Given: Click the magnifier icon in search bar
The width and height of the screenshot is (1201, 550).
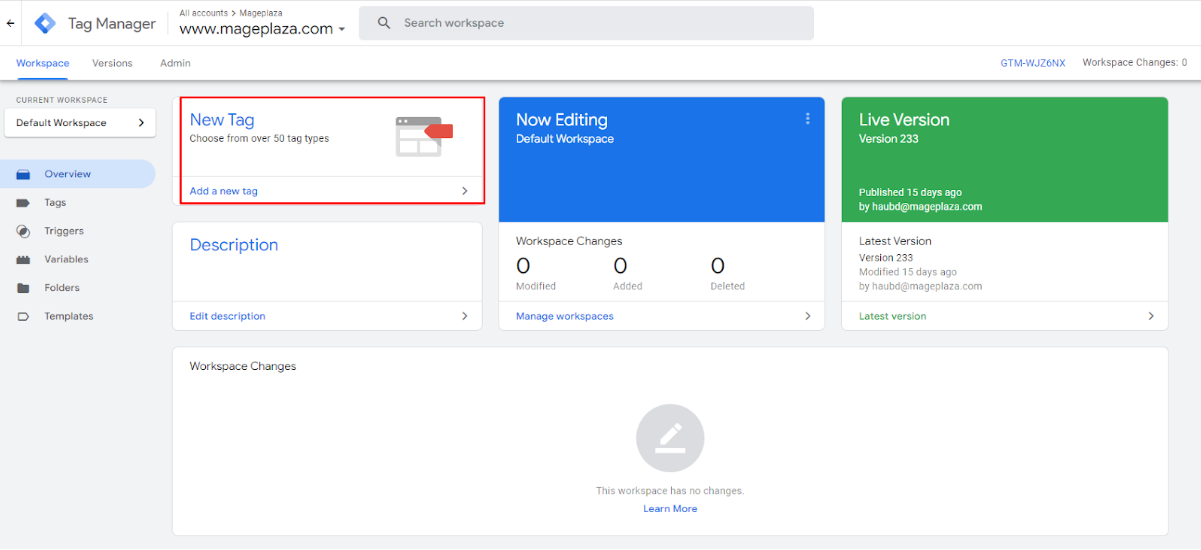Looking at the screenshot, I should click(384, 23).
